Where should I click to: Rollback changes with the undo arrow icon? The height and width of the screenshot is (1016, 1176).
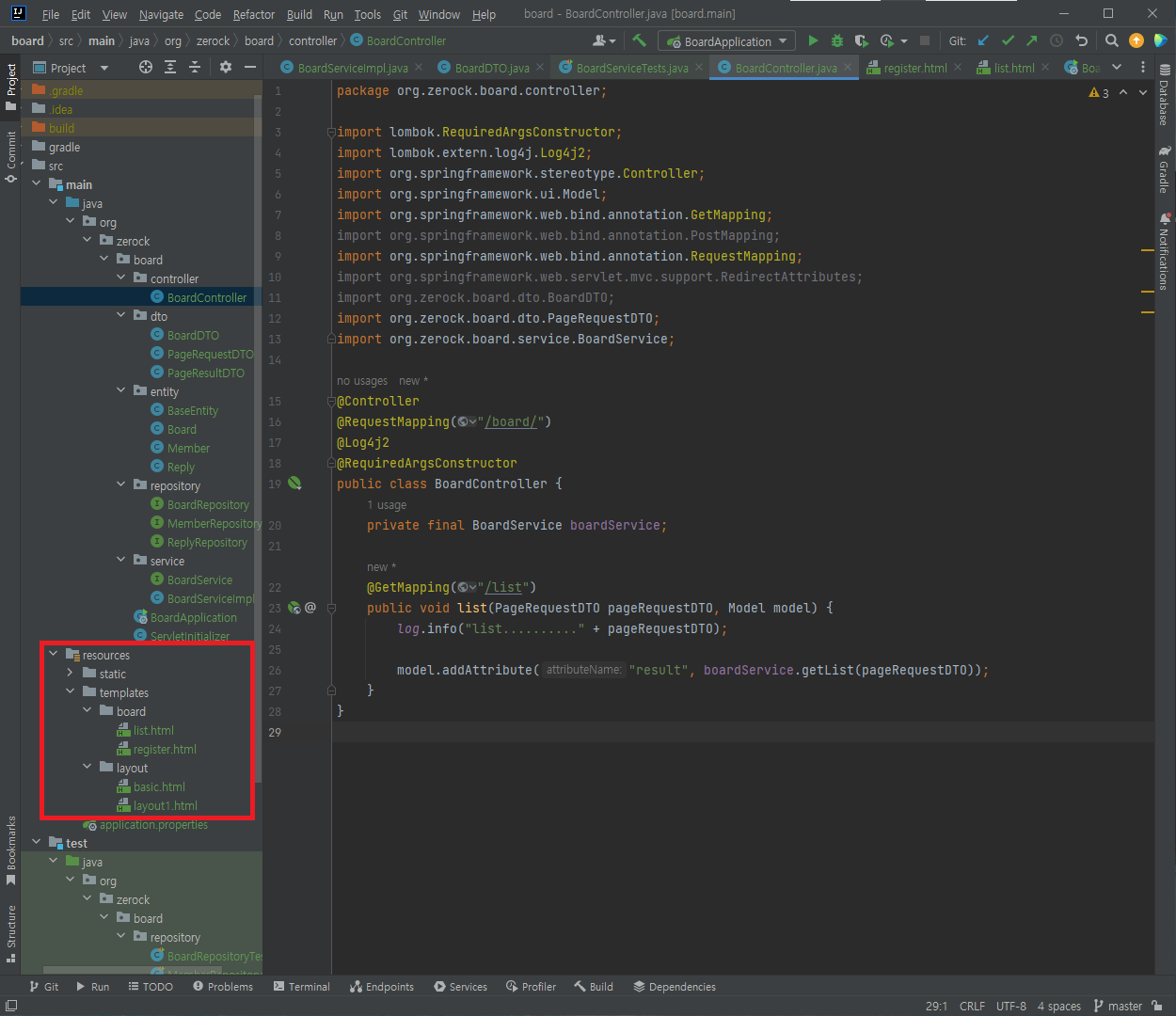click(1082, 40)
